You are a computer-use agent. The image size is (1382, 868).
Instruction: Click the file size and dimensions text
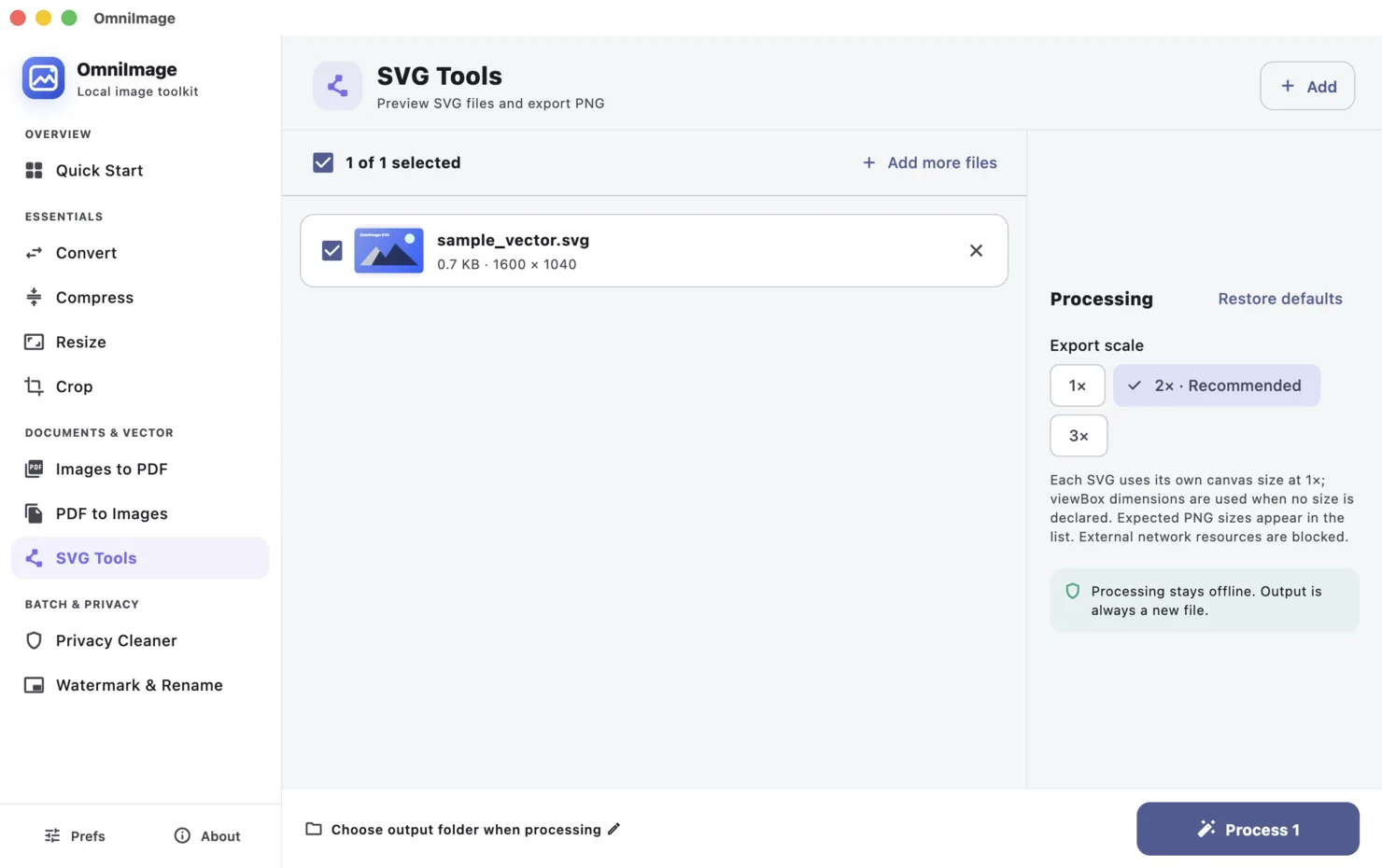[507, 264]
